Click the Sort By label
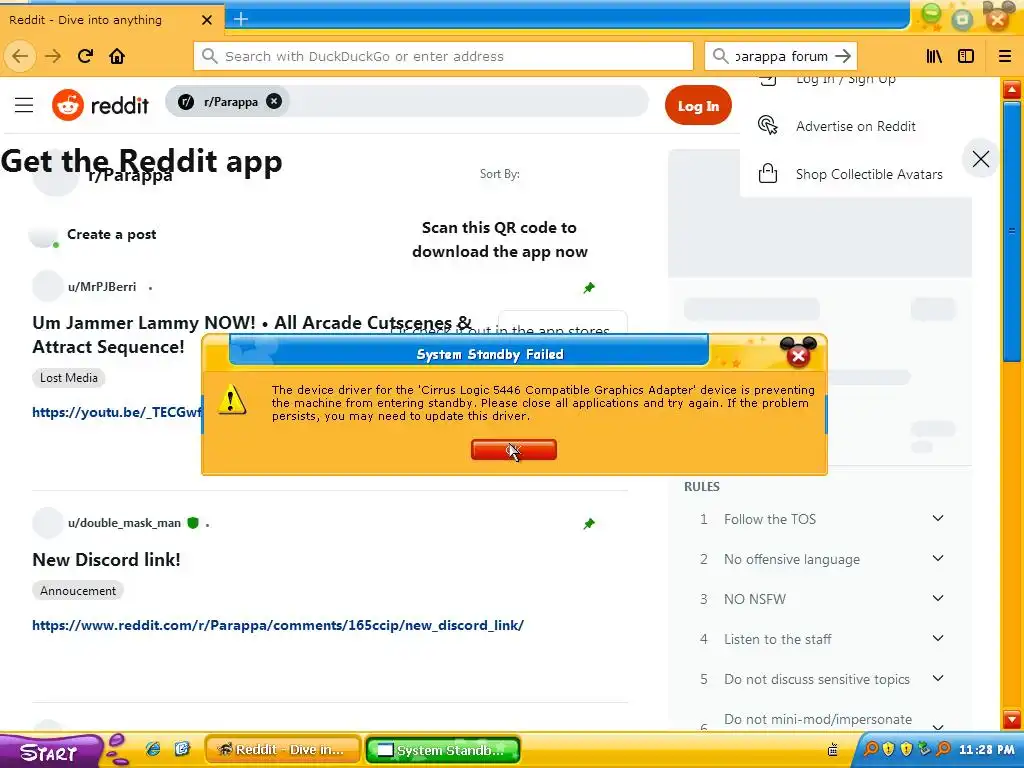The height and width of the screenshot is (768, 1024). pyautogui.click(x=500, y=174)
